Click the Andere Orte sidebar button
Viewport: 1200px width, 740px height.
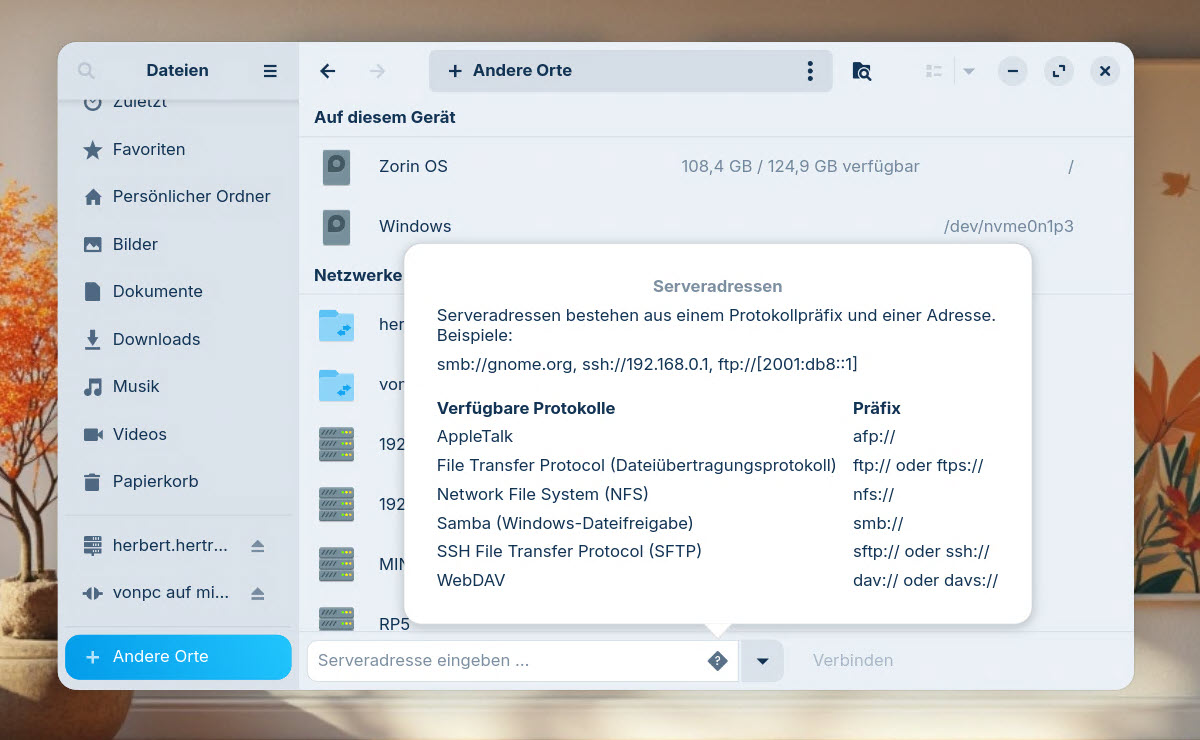(x=178, y=657)
